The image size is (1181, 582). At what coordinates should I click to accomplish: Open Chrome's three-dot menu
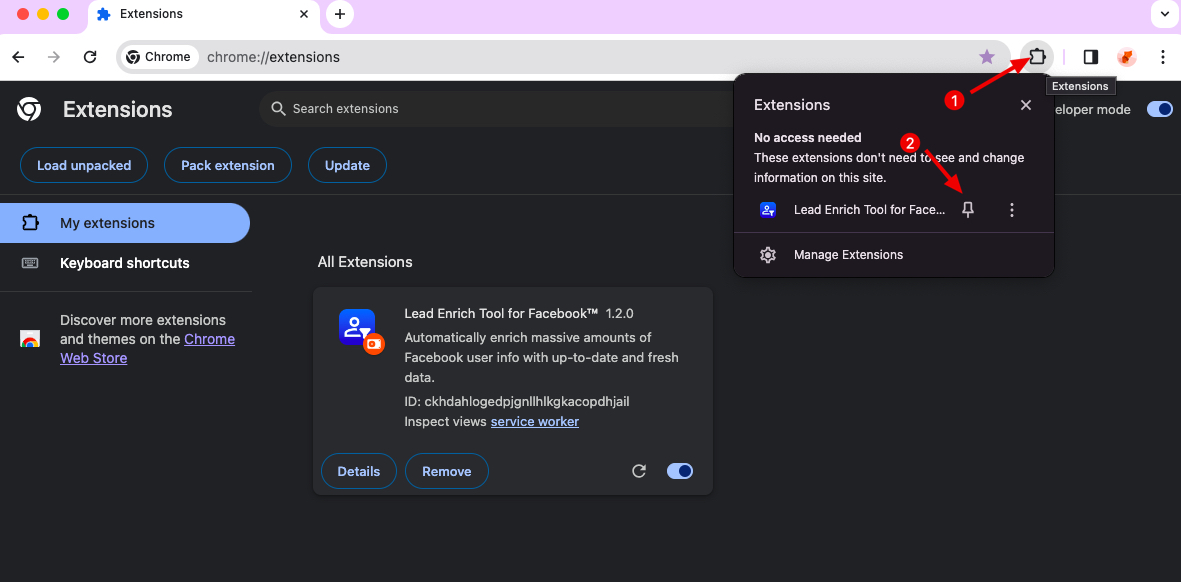(x=1163, y=57)
